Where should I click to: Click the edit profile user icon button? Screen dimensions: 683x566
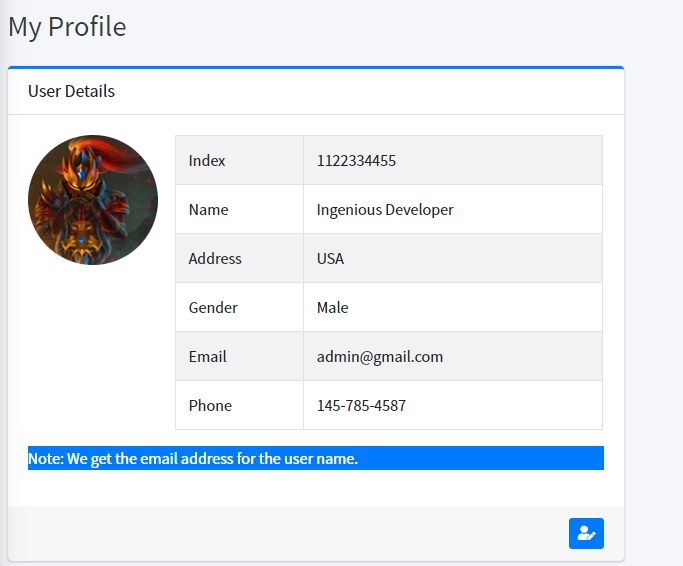[x=586, y=533]
